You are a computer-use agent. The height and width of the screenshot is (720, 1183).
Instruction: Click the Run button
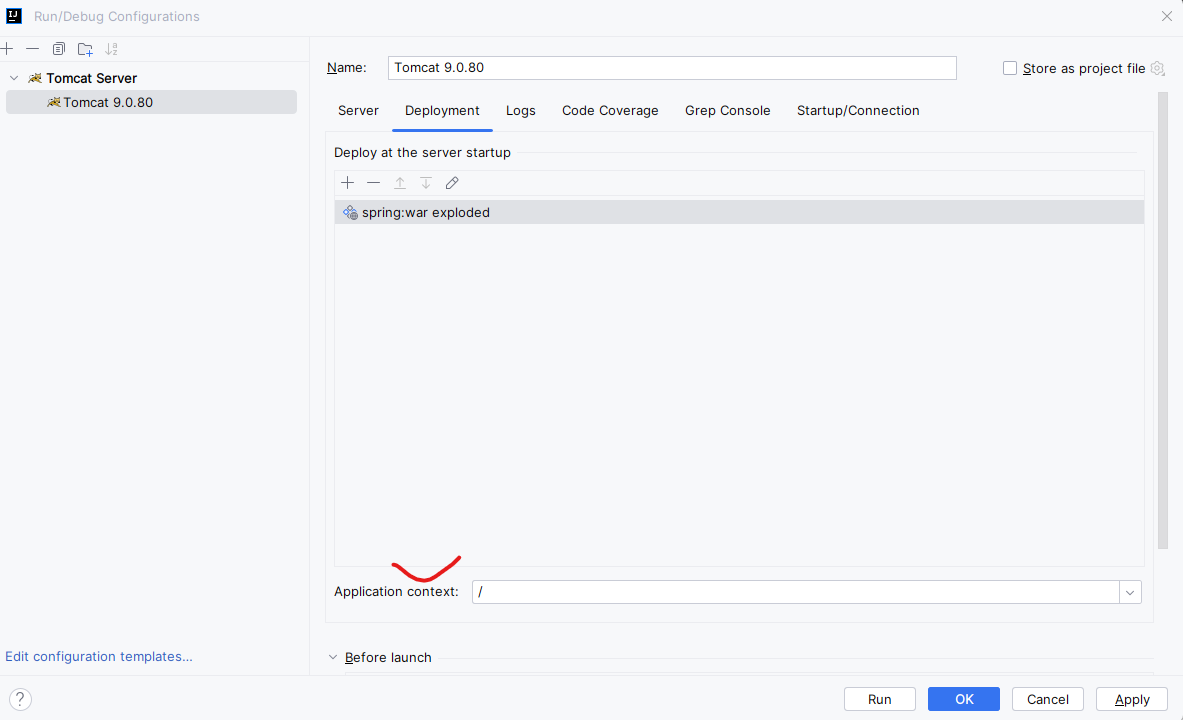(x=880, y=699)
